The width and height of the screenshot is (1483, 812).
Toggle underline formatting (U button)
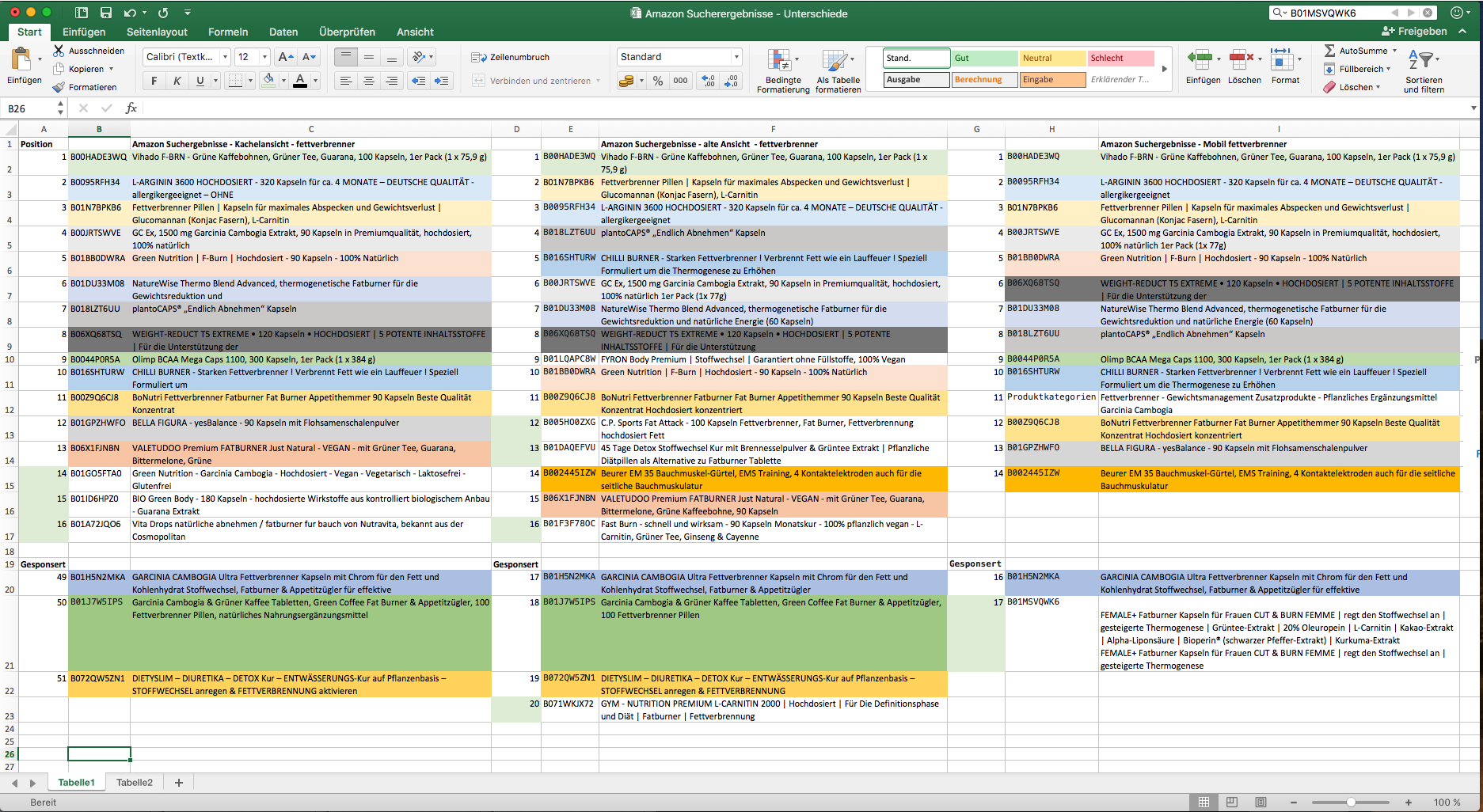200,81
